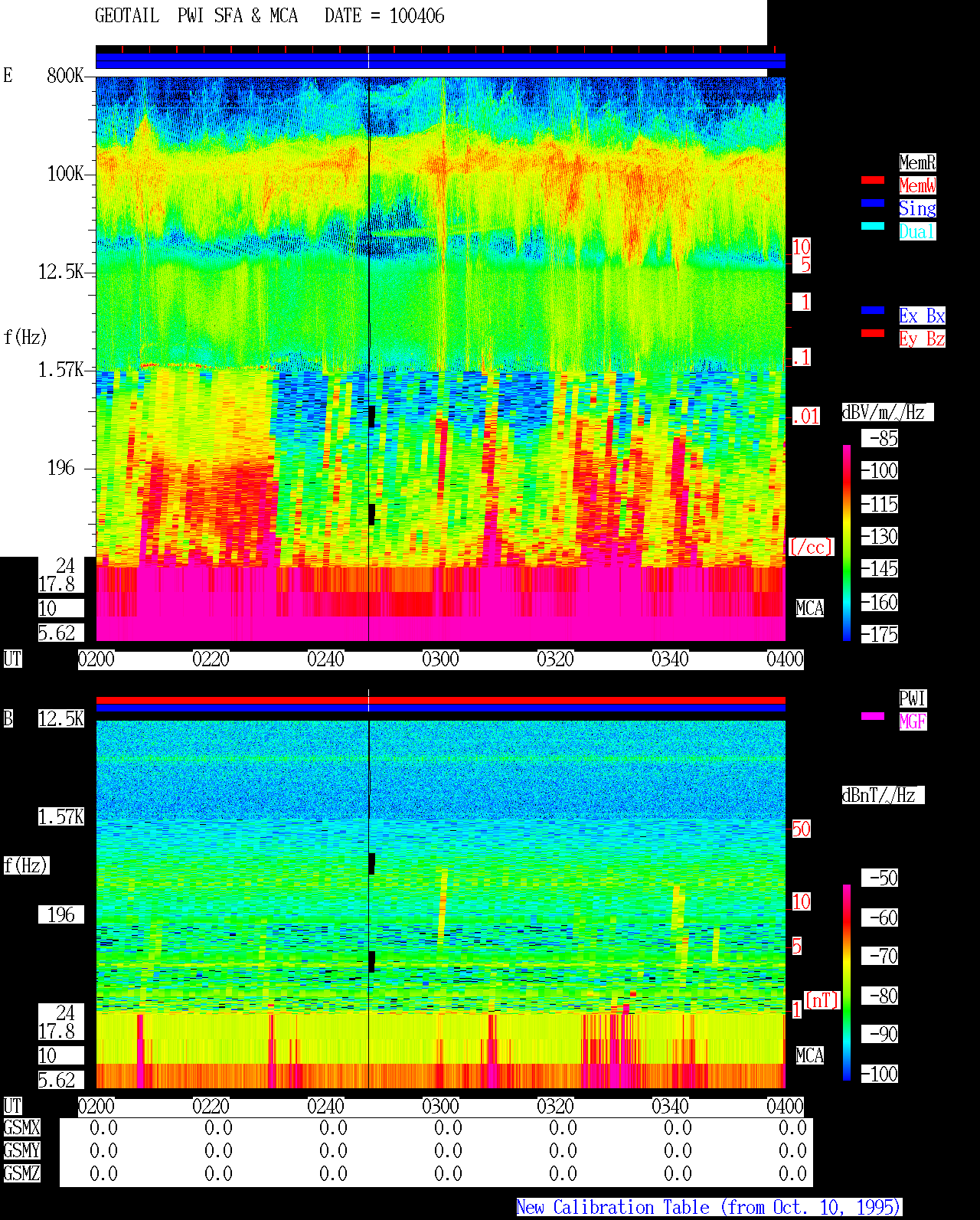Click the GSMX row label
This screenshot has width=980, height=1220.
[21, 1128]
